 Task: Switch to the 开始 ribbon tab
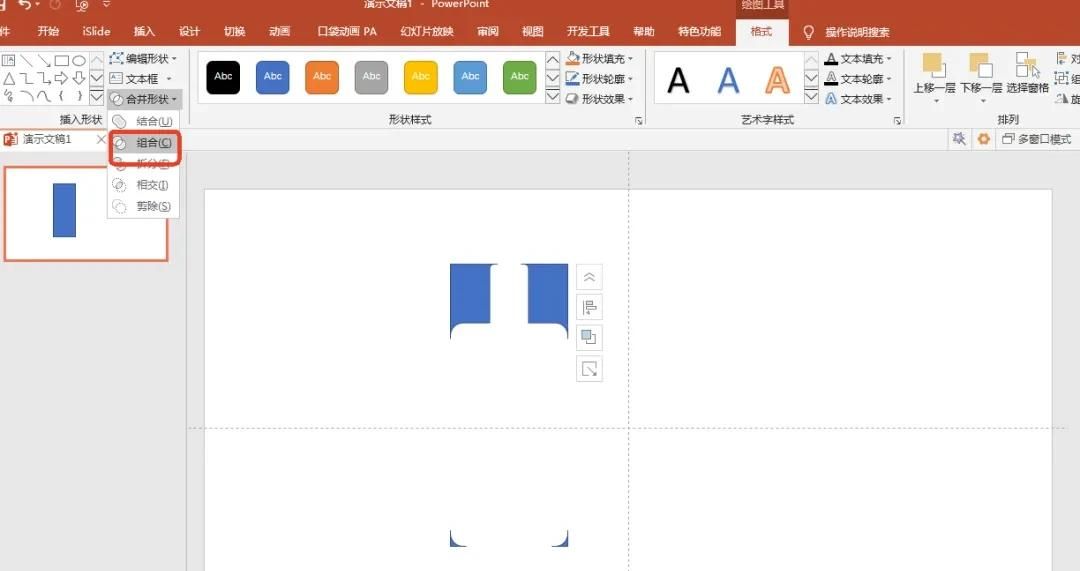point(48,32)
